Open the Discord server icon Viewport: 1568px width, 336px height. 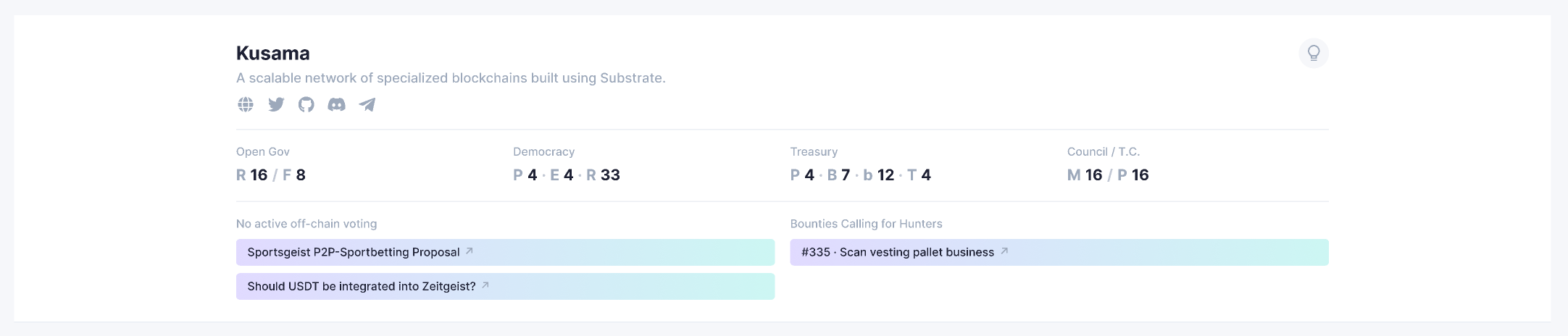[337, 104]
